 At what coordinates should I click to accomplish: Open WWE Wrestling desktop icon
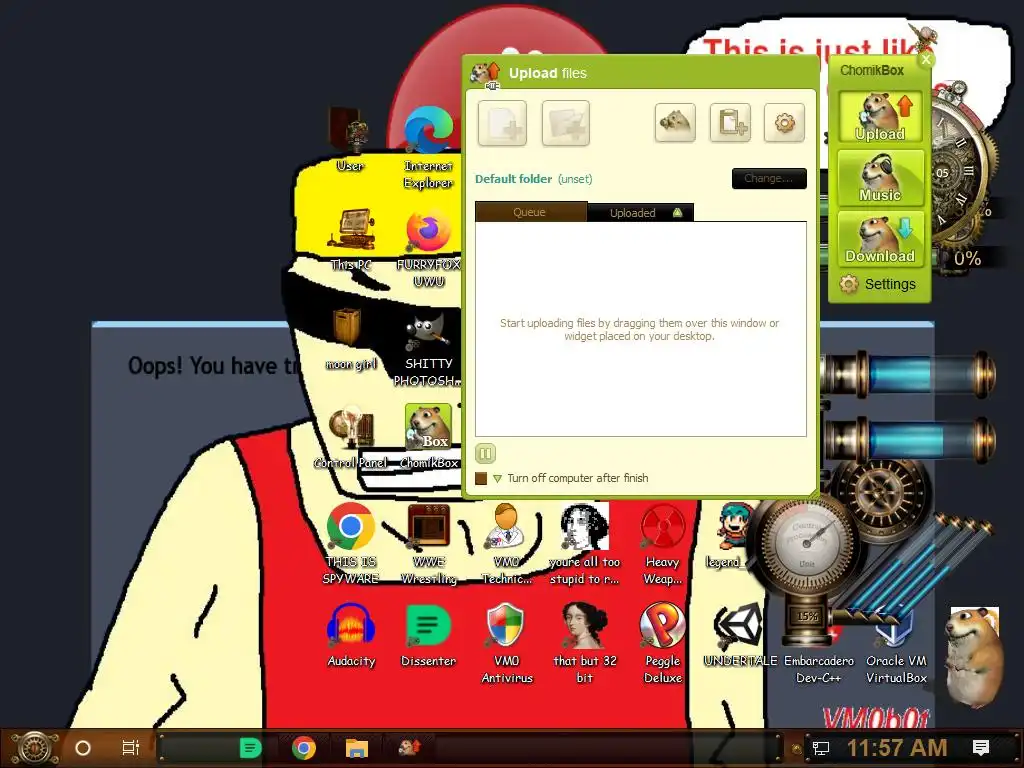point(428,543)
